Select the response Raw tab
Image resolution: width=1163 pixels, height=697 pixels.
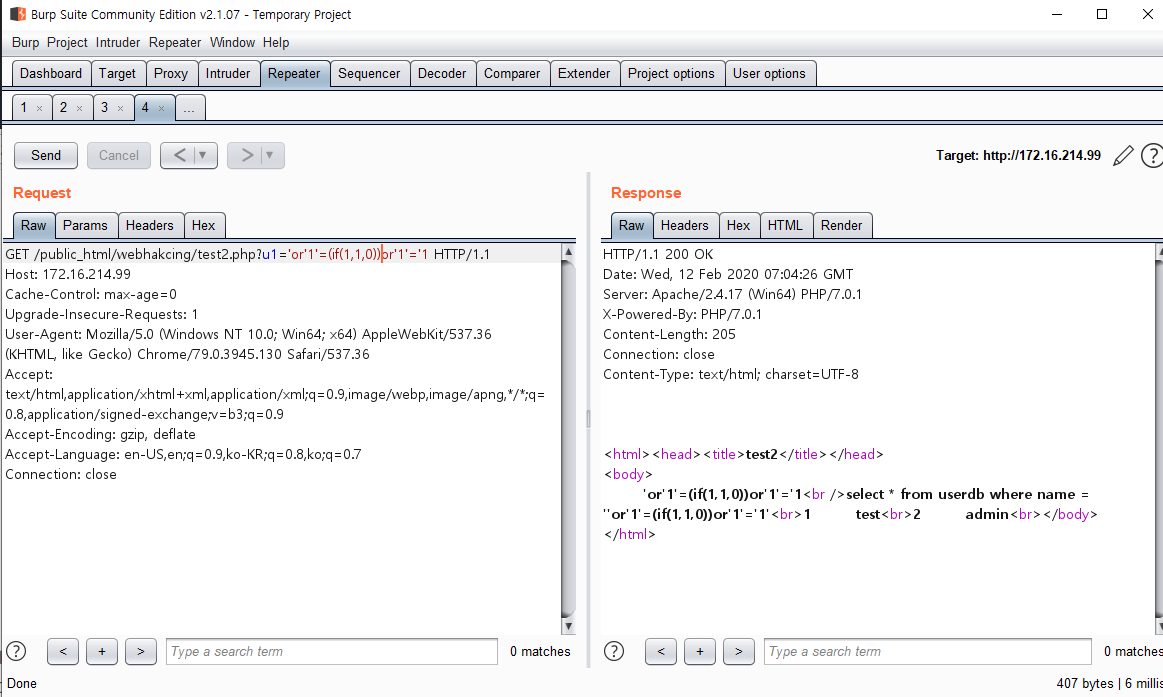point(631,225)
